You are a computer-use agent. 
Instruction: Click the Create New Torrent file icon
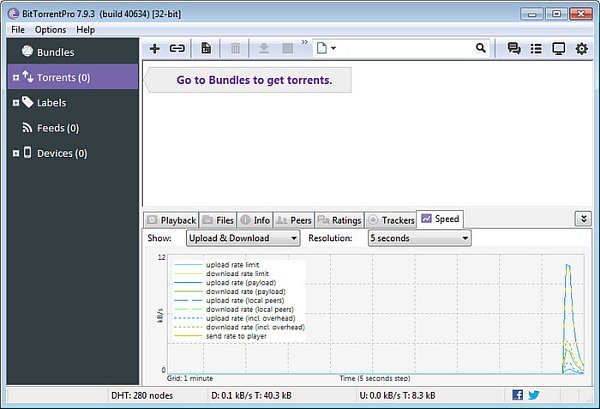pos(206,48)
